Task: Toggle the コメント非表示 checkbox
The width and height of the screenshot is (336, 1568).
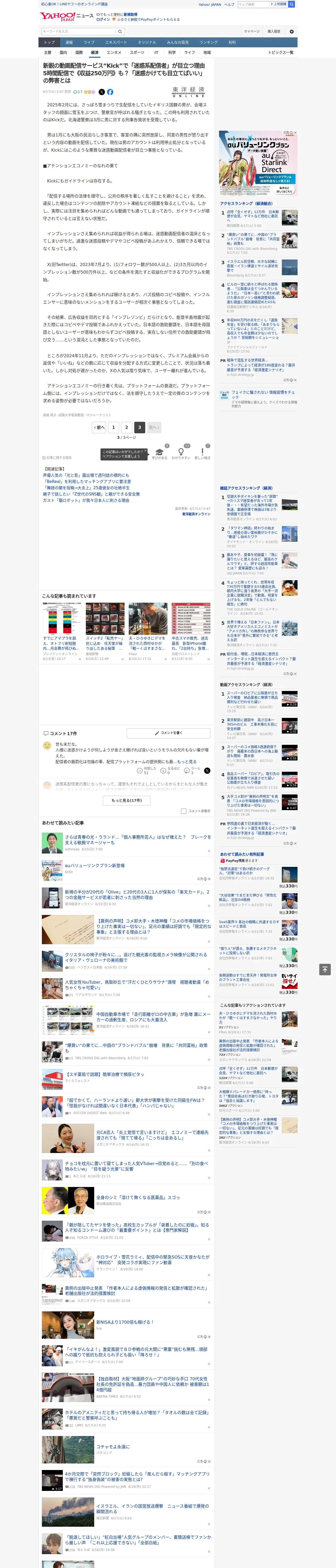Action: coord(183,811)
